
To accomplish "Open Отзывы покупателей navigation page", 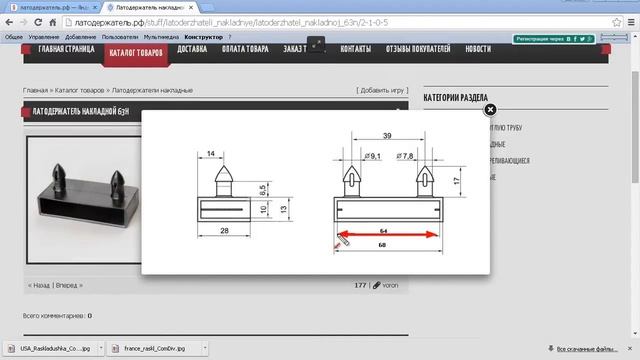I will pos(418,49).
